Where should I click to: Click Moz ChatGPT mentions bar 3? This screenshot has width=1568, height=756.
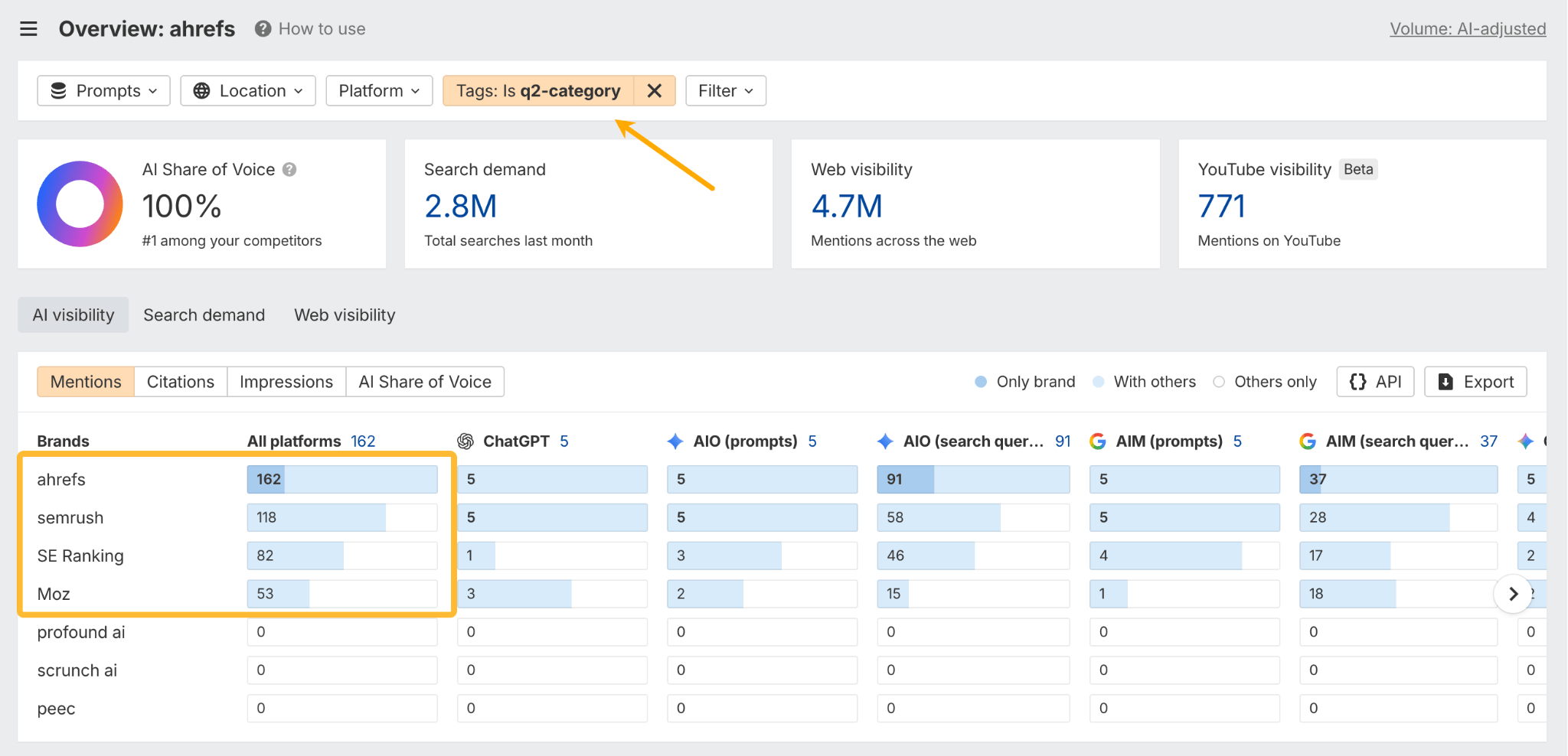[552, 594]
